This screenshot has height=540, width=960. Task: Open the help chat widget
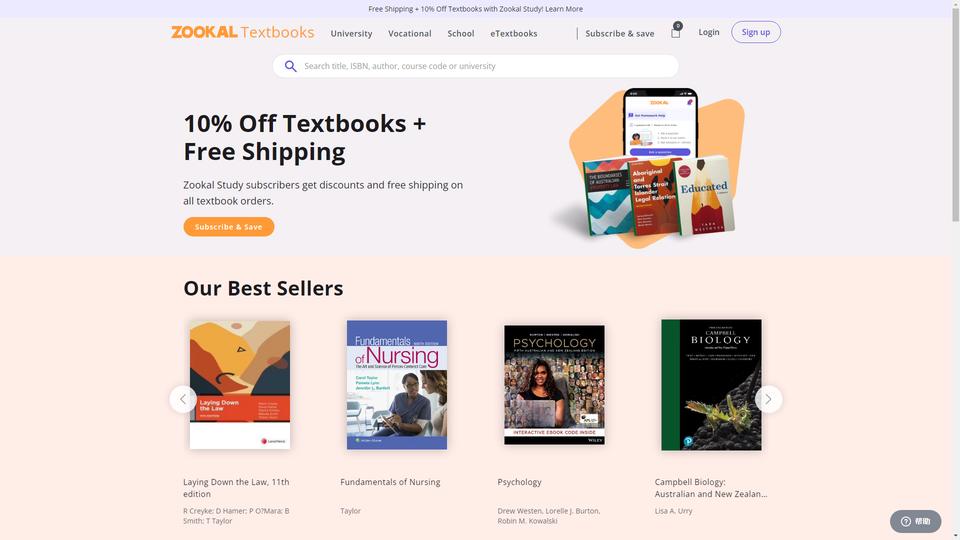click(915, 521)
